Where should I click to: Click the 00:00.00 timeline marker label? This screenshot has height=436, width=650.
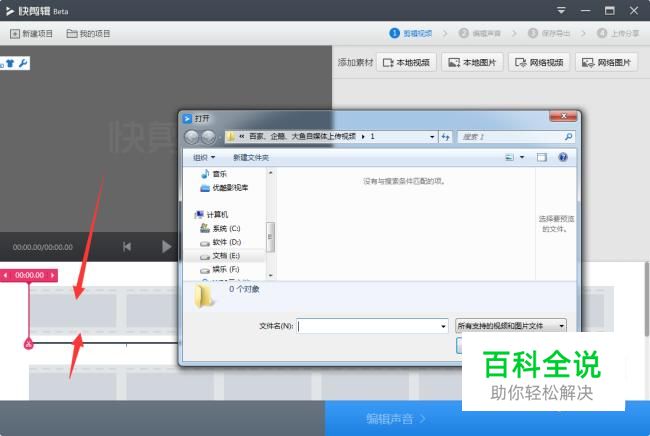29,275
